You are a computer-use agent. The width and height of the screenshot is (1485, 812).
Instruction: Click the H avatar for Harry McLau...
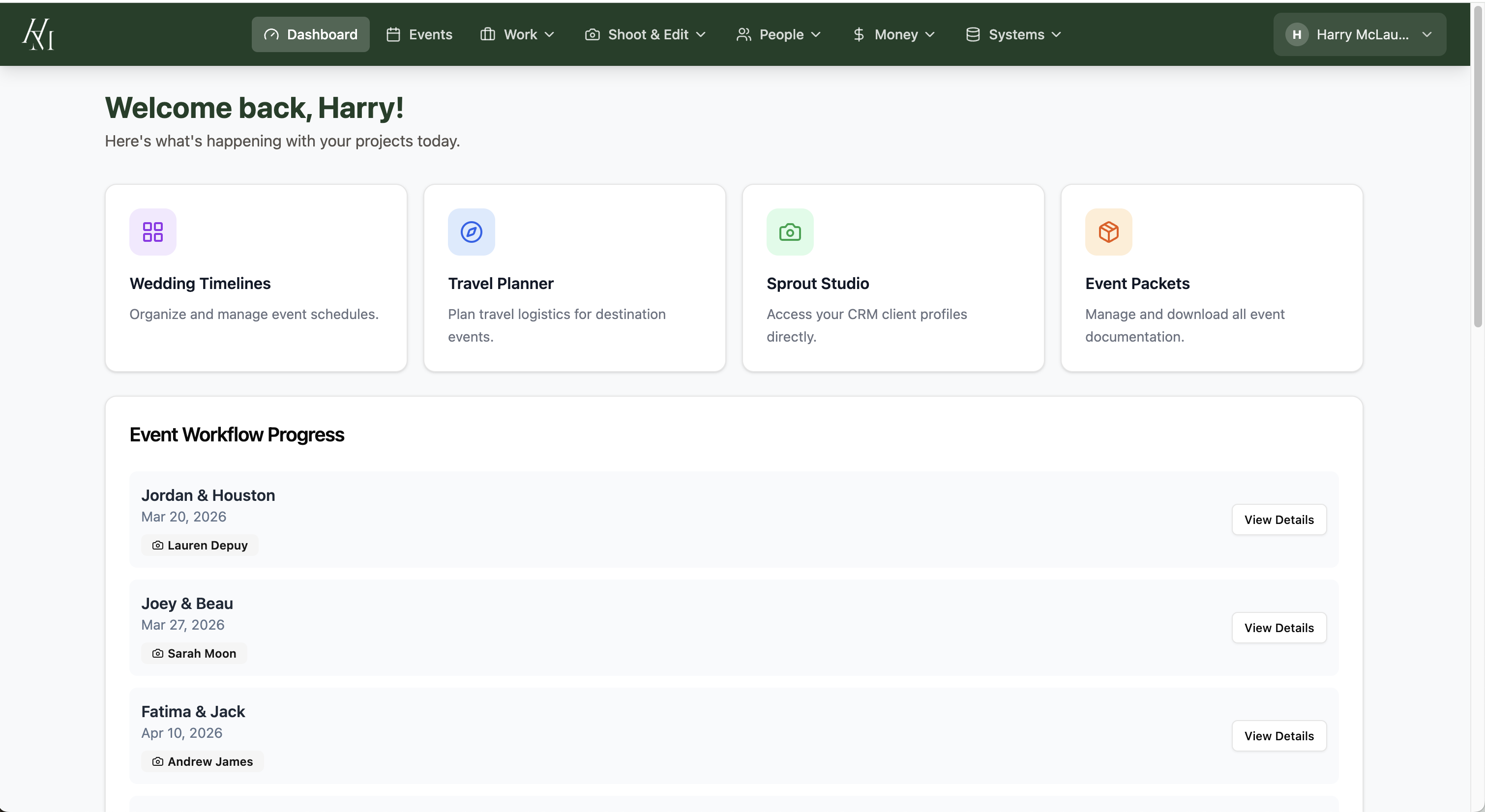[1297, 34]
